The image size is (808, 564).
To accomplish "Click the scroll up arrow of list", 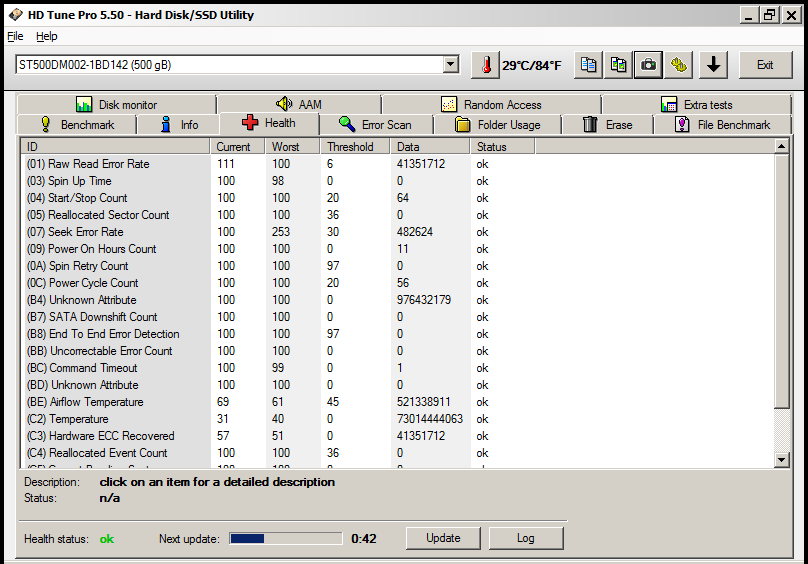I will coord(782,146).
